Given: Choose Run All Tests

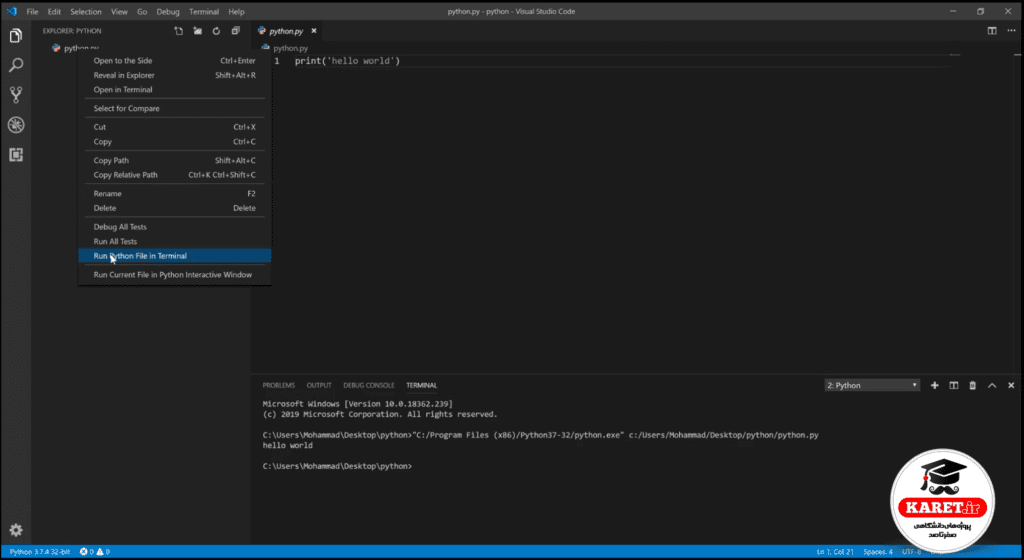Looking at the screenshot, I should 174,241.
